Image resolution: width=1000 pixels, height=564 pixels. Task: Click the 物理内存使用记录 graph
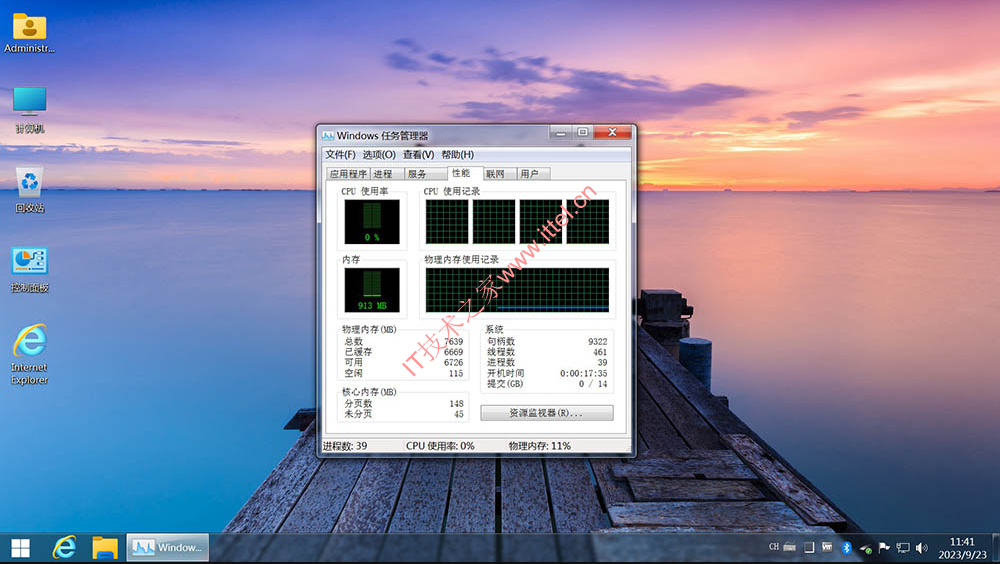(x=517, y=290)
